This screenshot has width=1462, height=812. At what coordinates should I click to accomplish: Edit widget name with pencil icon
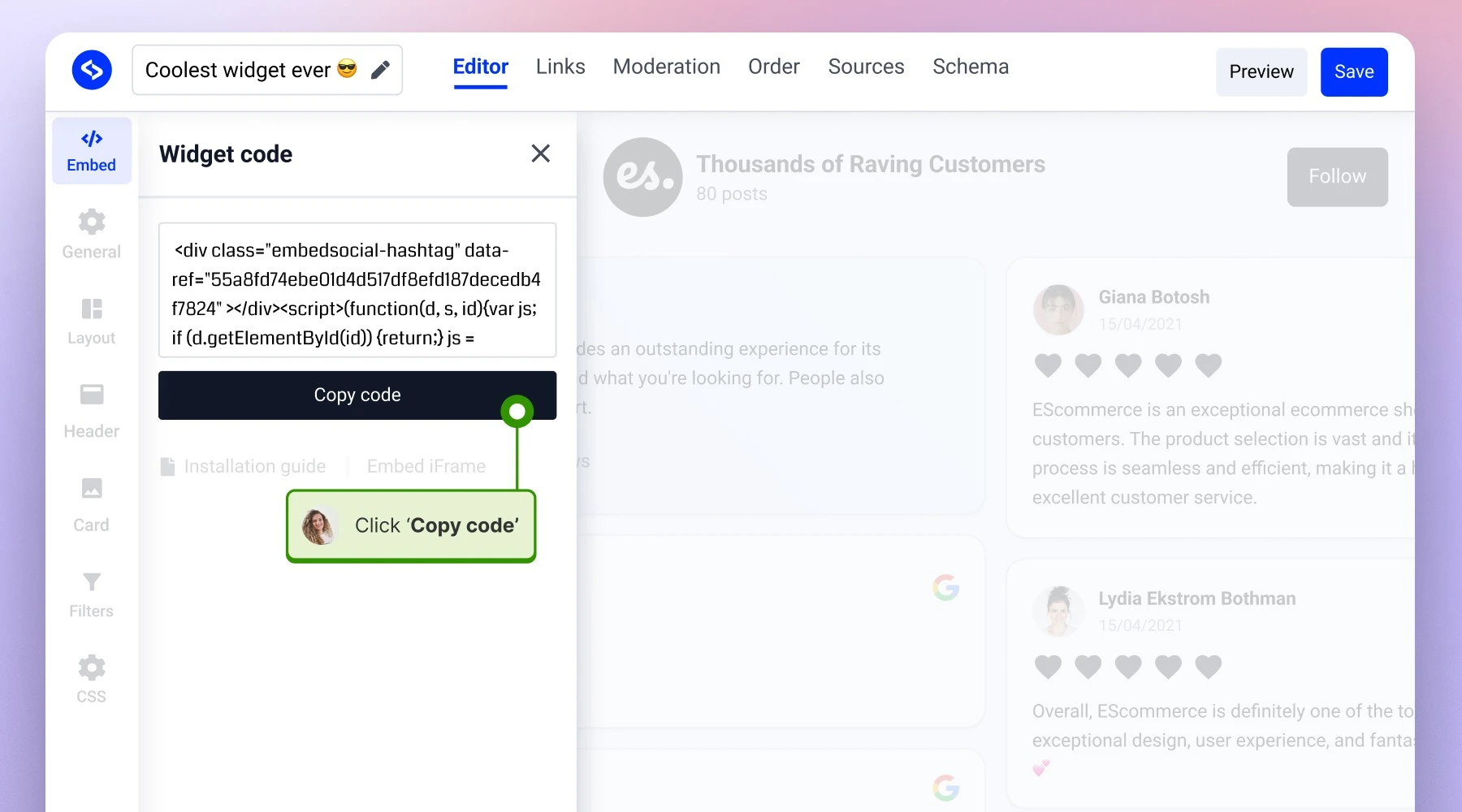tap(380, 70)
